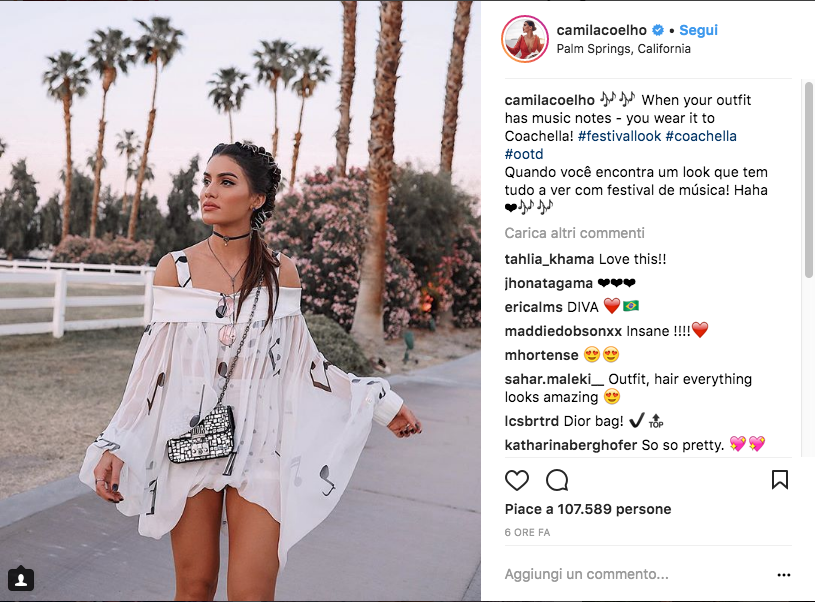This screenshot has height=602, width=815.
Task: Follow the account via Segui
Action: [698, 30]
